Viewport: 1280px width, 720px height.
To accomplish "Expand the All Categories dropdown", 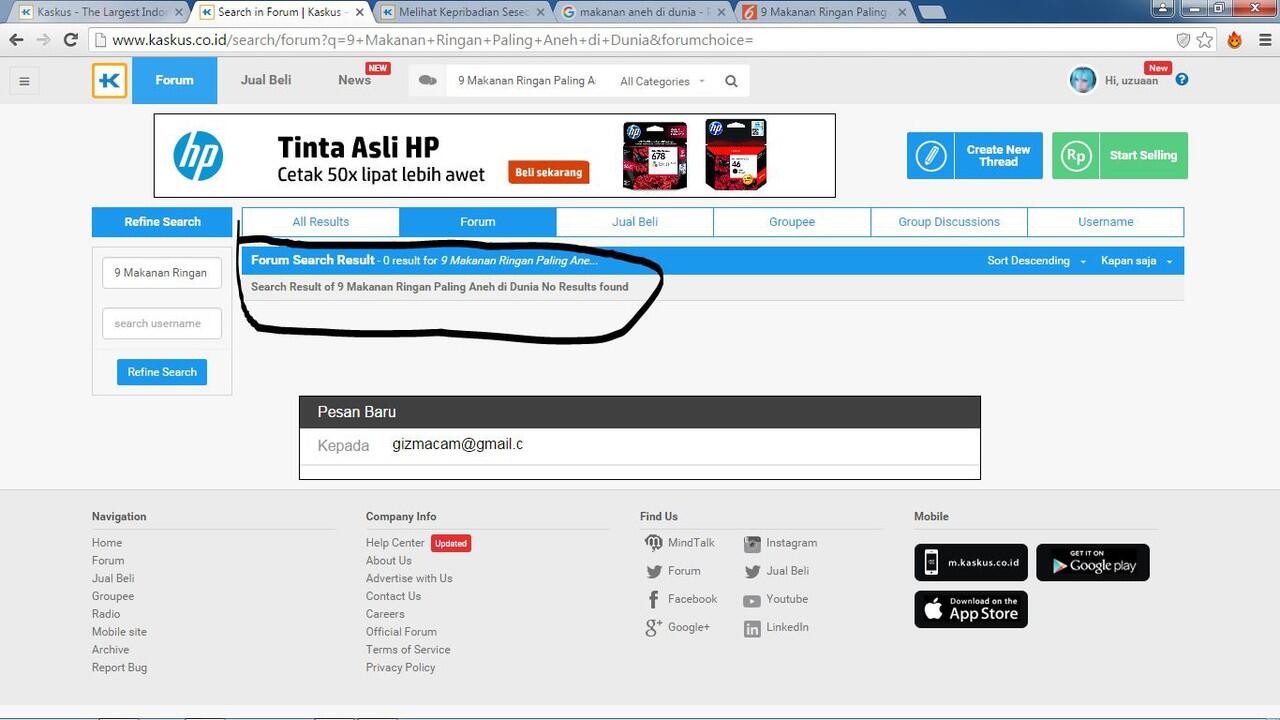I will click(662, 81).
